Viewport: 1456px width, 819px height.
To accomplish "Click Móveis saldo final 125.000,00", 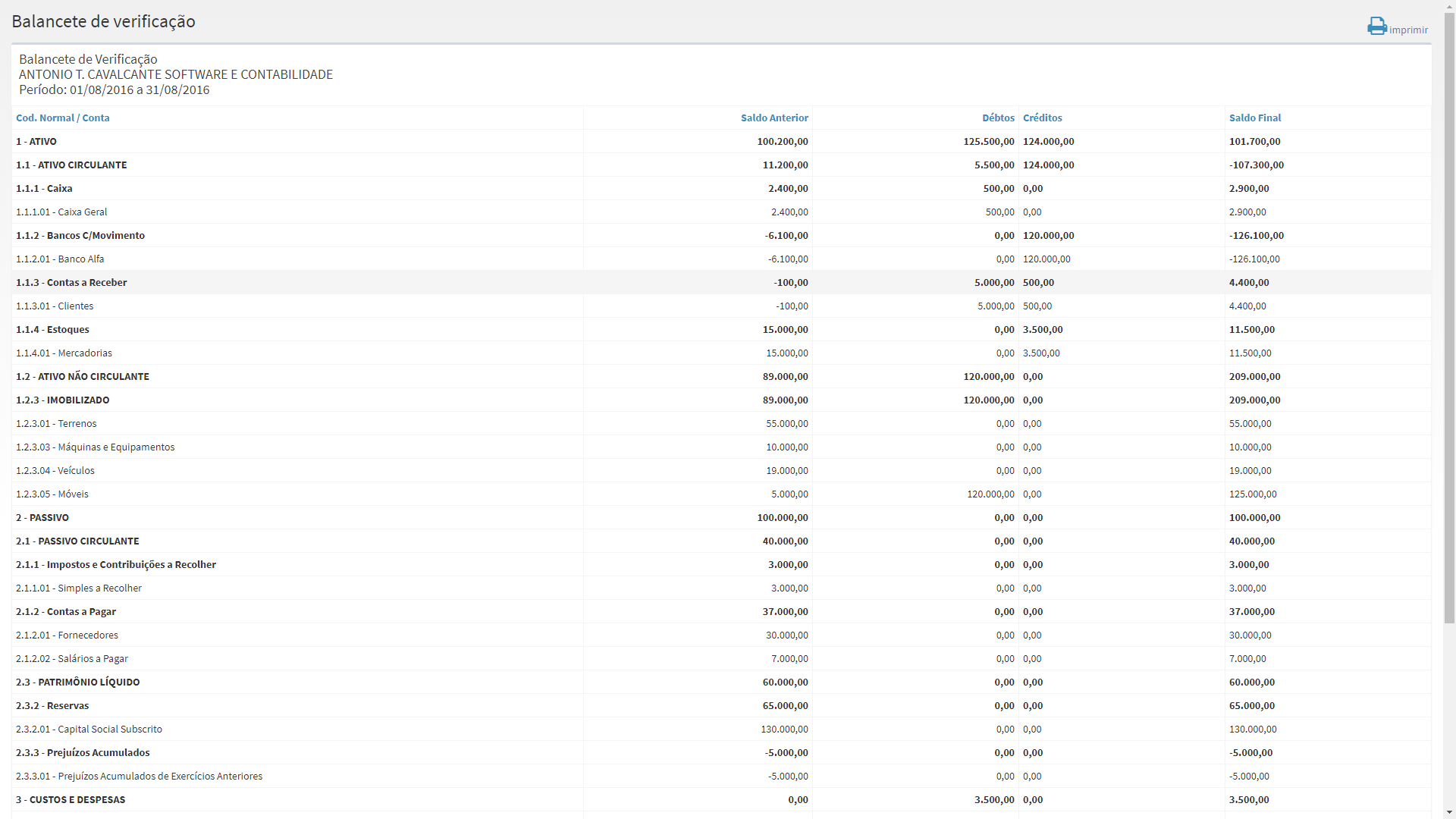I will click(x=1253, y=494).
